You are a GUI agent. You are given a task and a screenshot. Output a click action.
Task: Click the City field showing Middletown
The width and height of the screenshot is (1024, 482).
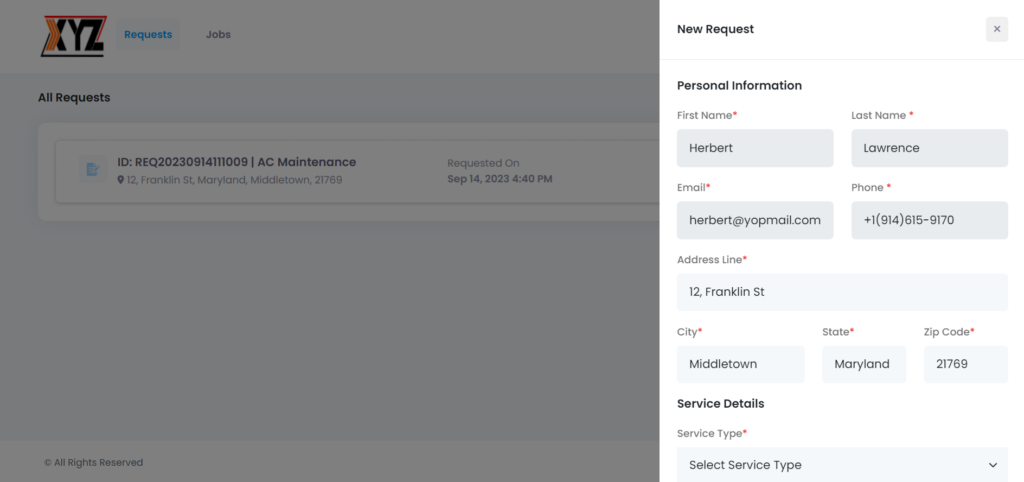741,364
